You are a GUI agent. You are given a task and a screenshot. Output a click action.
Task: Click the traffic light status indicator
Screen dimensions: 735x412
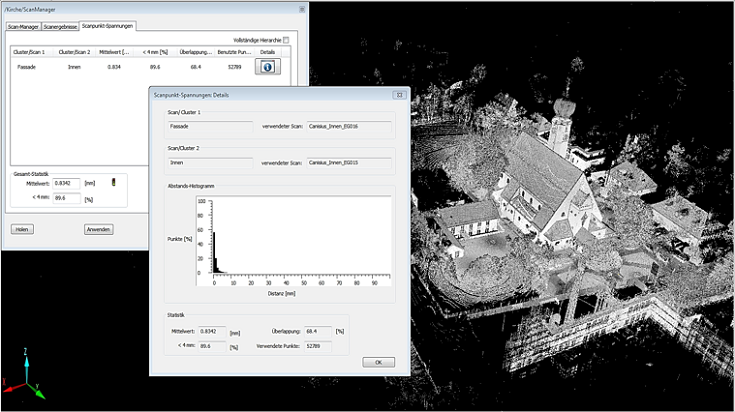tap(113, 182)
